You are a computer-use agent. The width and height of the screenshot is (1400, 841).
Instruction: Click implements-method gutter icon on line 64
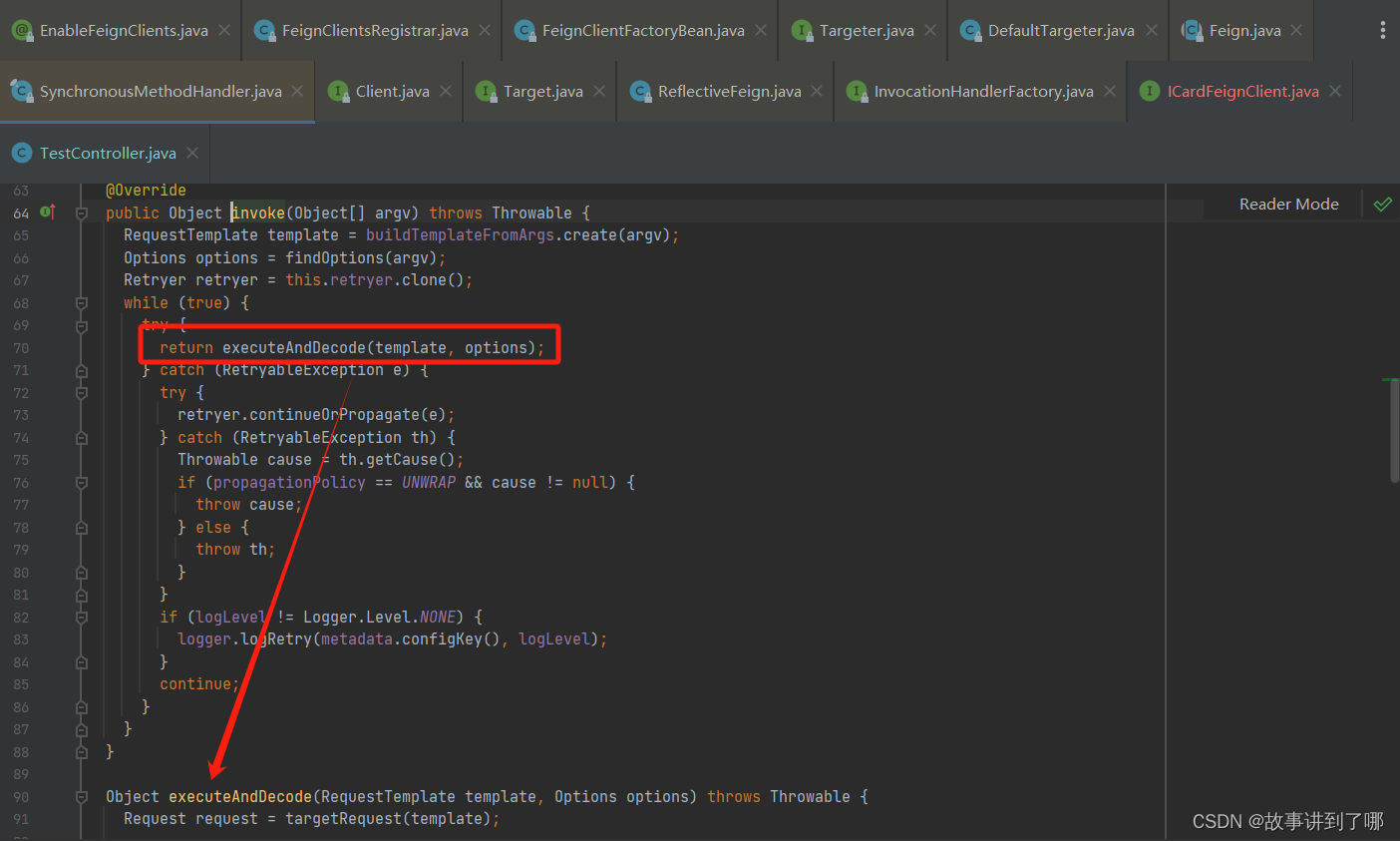click(x=47, y=212)
